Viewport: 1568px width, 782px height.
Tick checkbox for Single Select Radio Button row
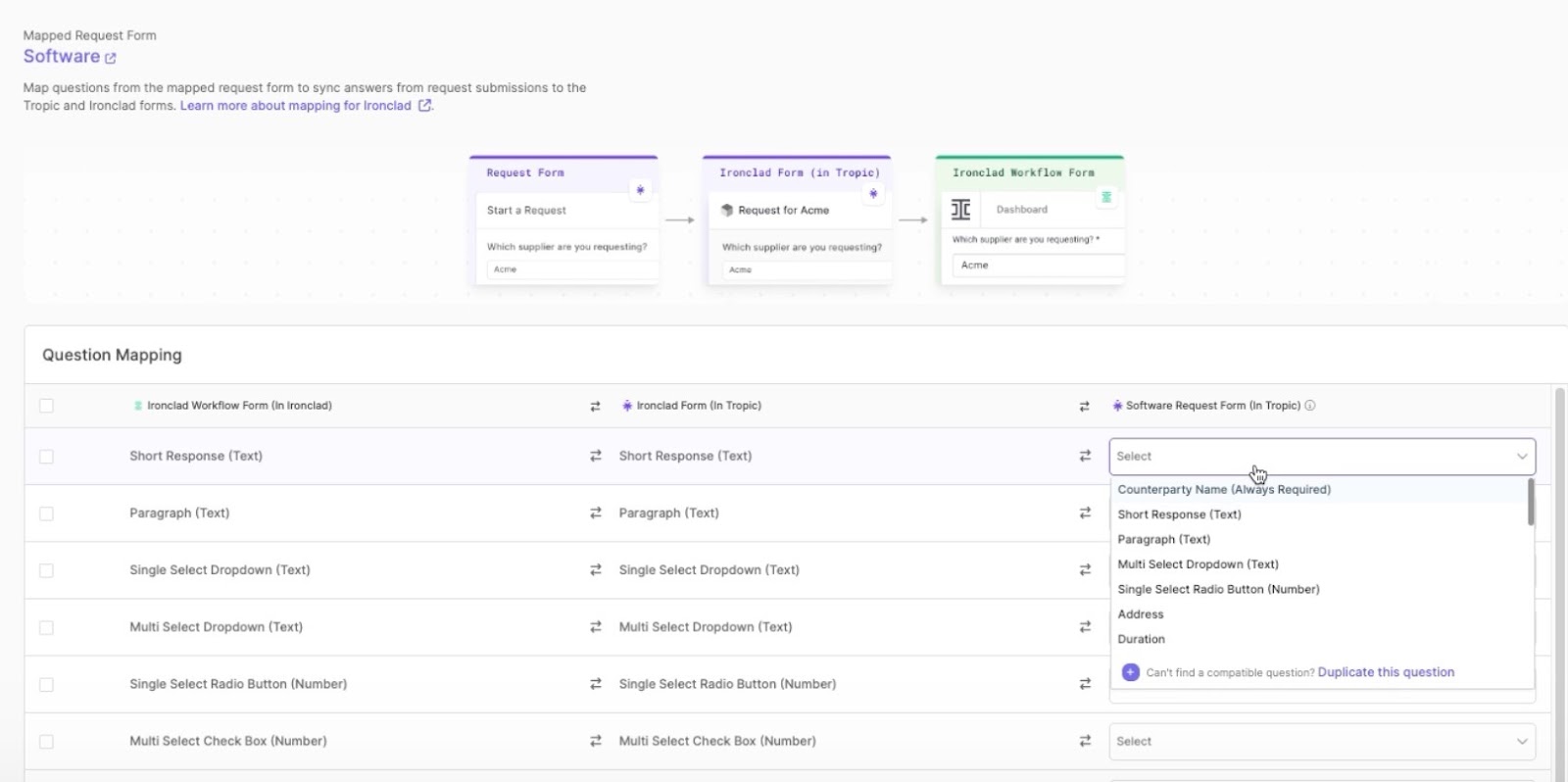click(x=46, y=684)
